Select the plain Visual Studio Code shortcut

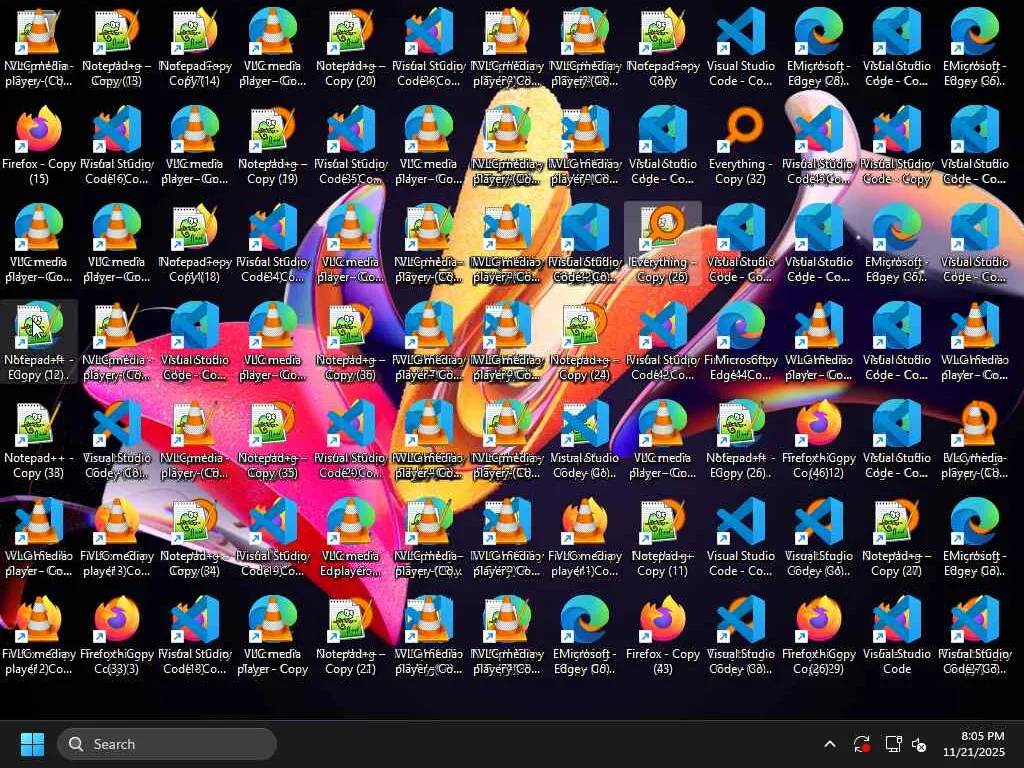[897, 635]
